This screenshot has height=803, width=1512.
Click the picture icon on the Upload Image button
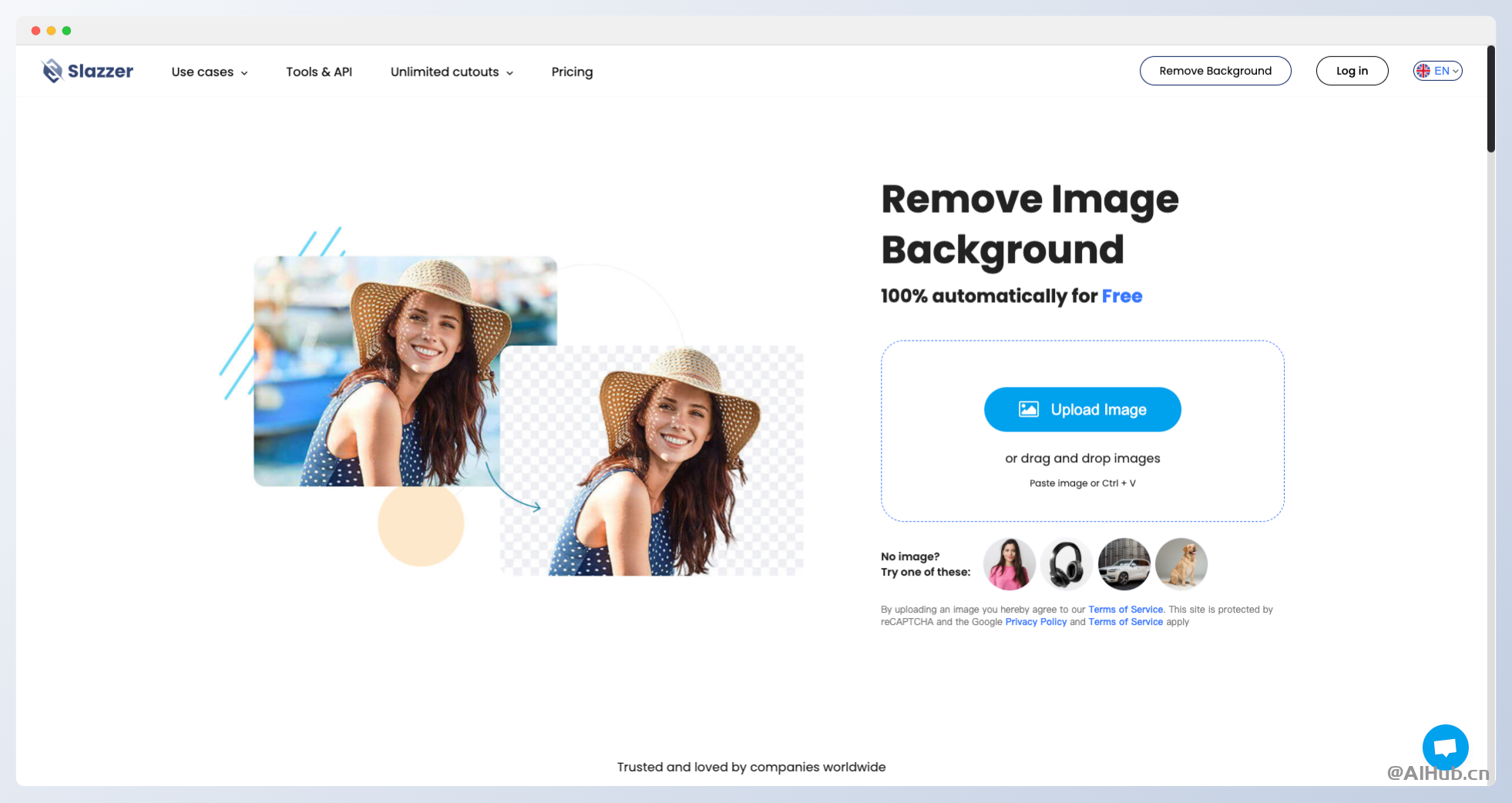(1029, 409)
